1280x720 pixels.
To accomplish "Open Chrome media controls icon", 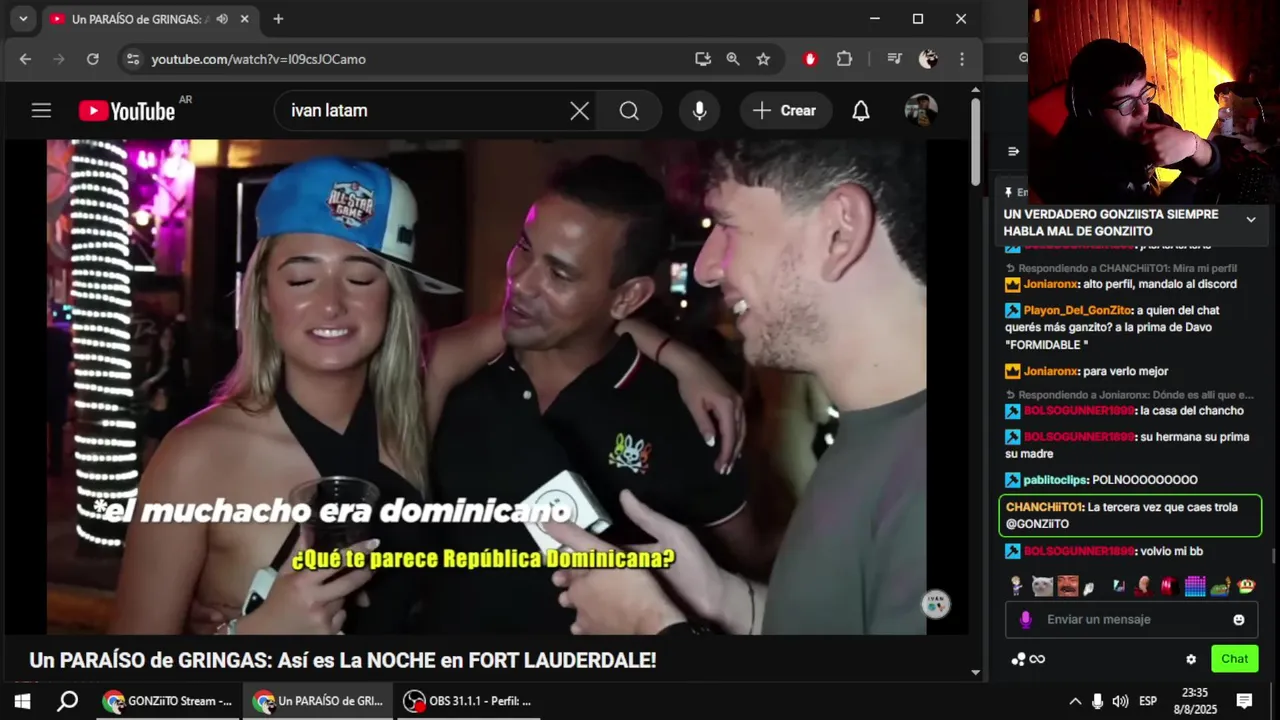I will (894, 59).
